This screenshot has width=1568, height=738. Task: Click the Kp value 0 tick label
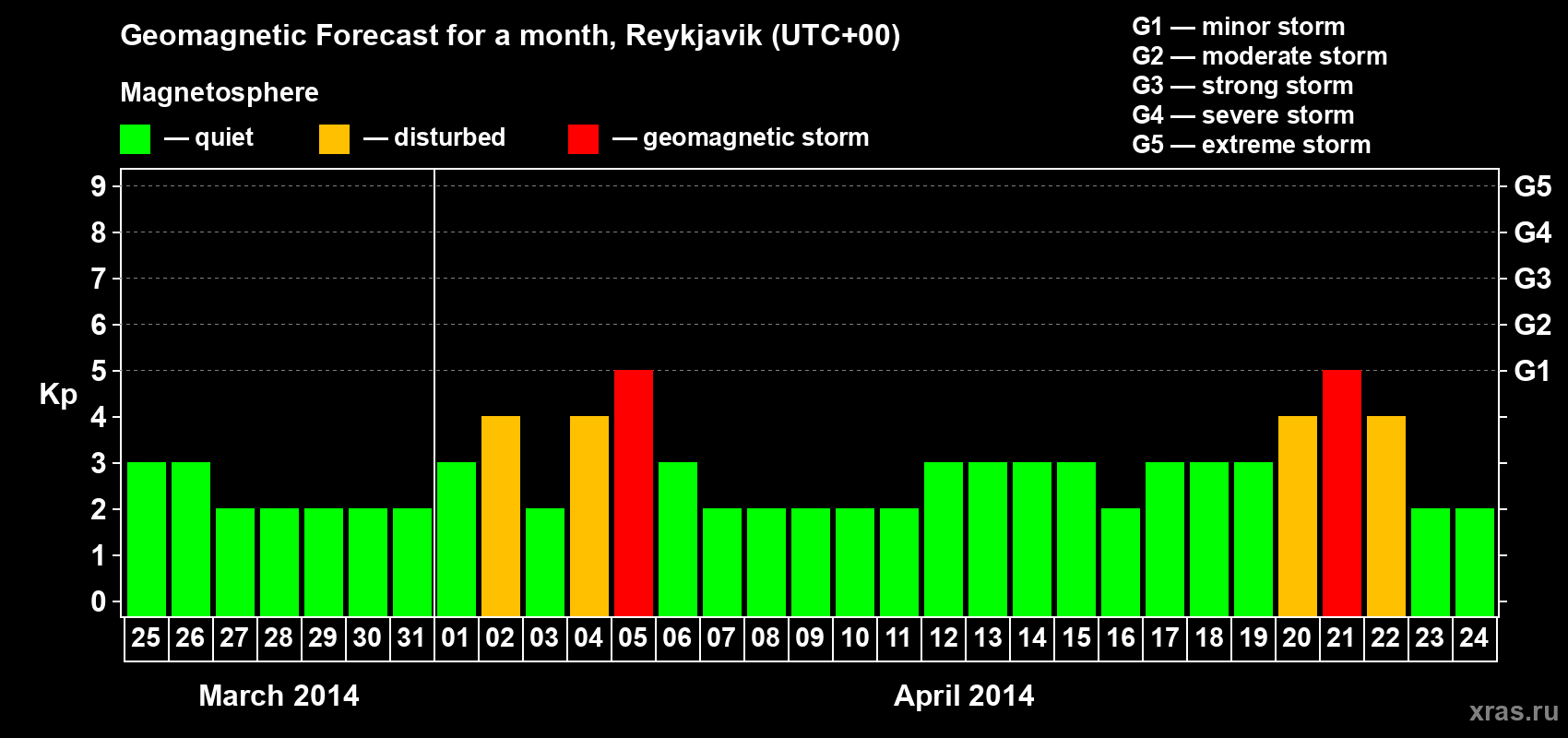[x=99, y=601]
